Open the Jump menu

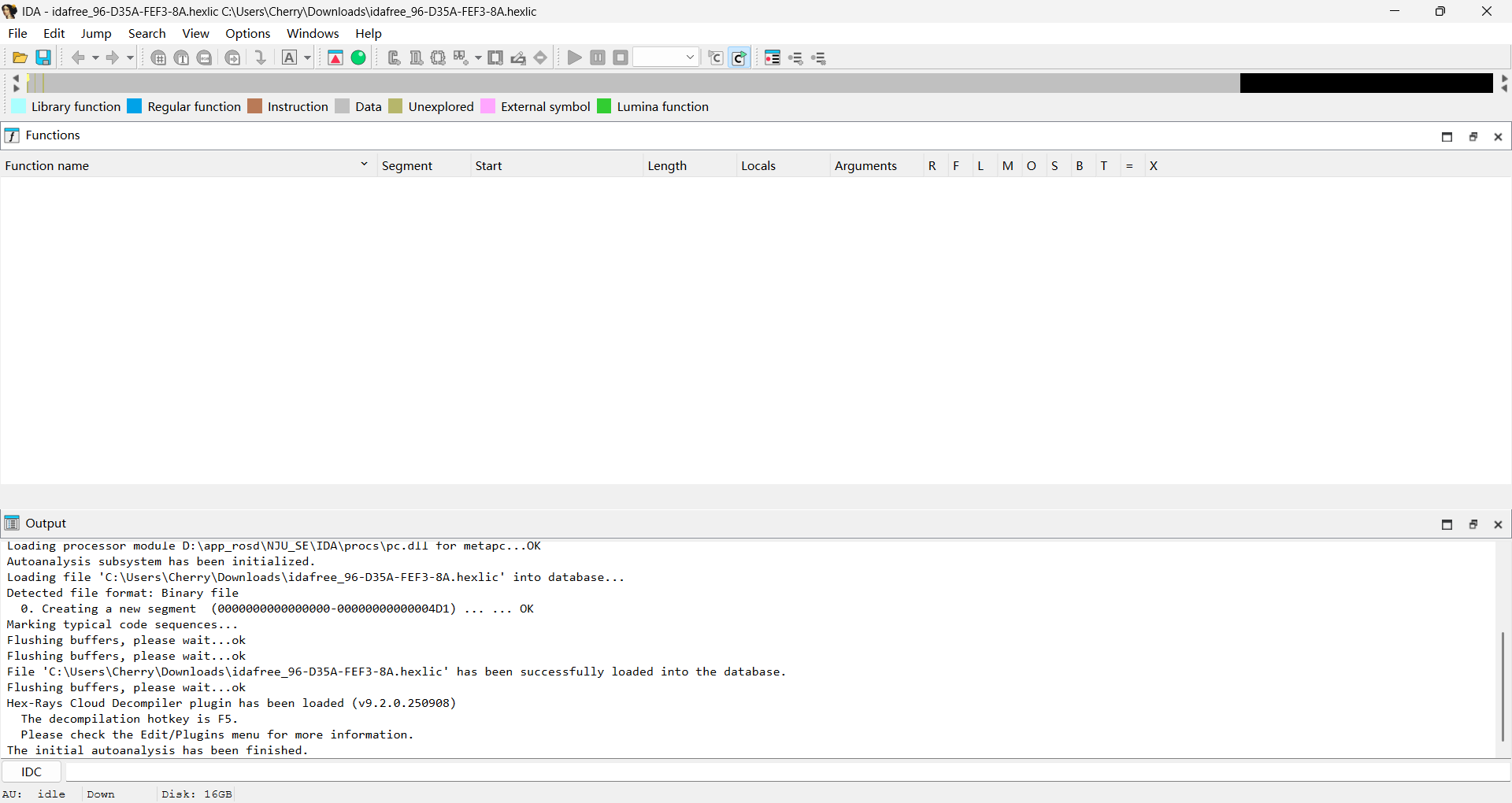[96, 33]
